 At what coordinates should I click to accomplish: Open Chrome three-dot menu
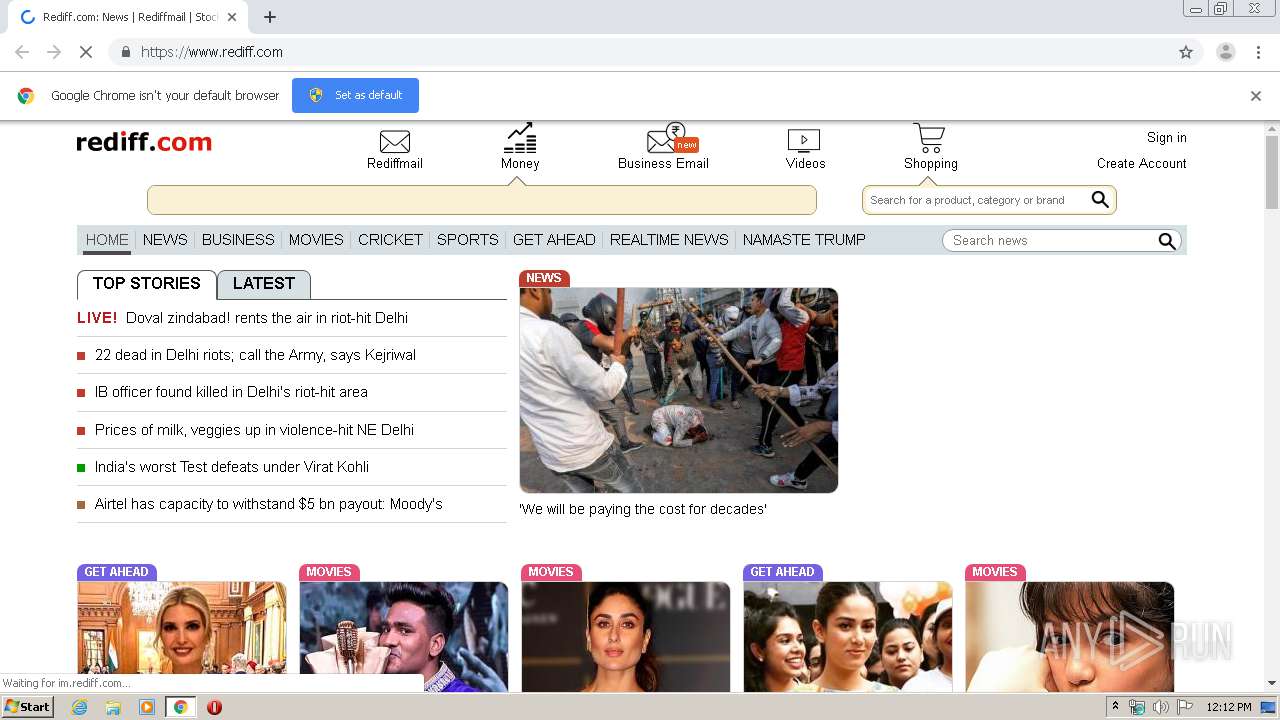click(1259, 52)
